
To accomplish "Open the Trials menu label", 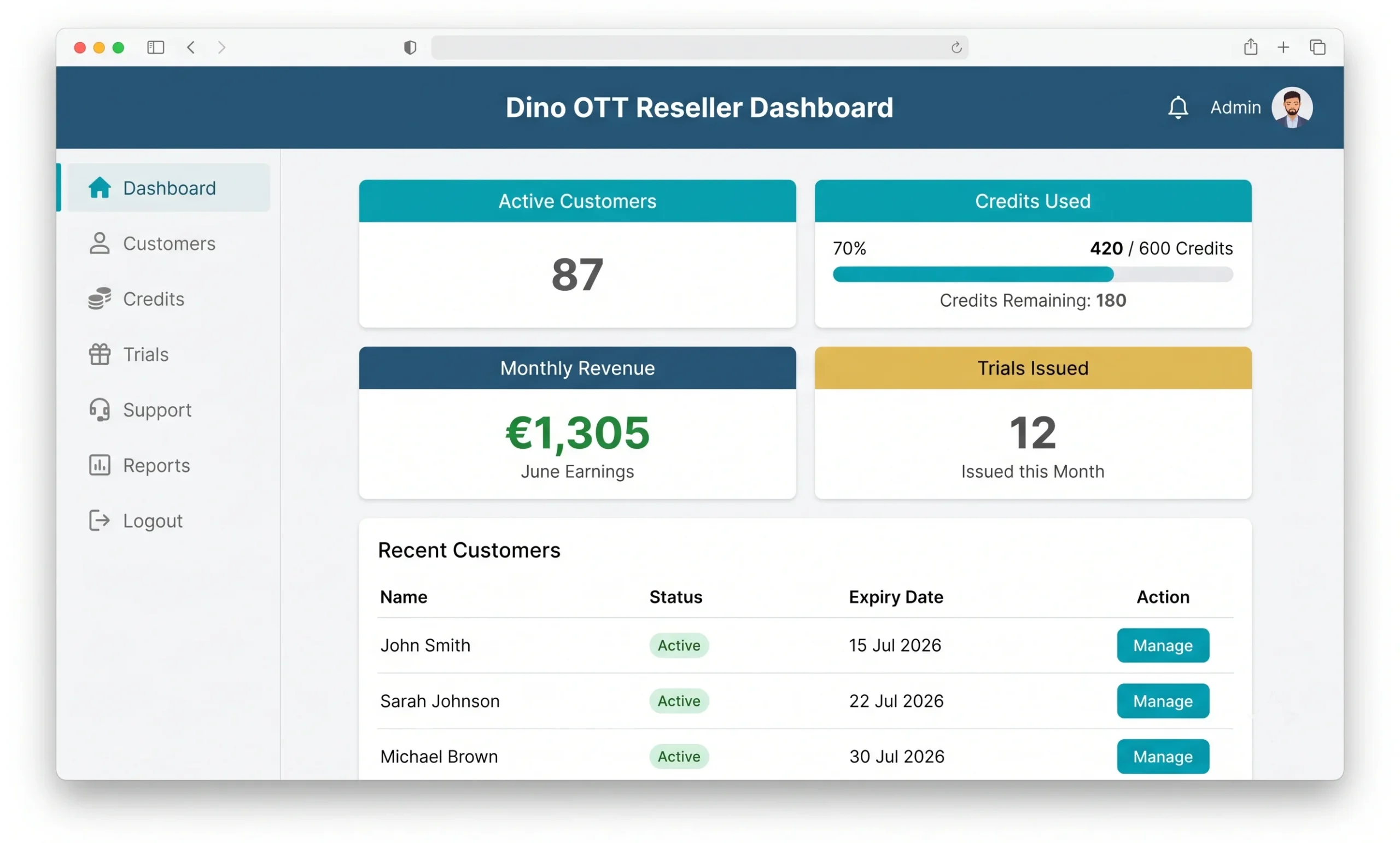I will point(145,354).
